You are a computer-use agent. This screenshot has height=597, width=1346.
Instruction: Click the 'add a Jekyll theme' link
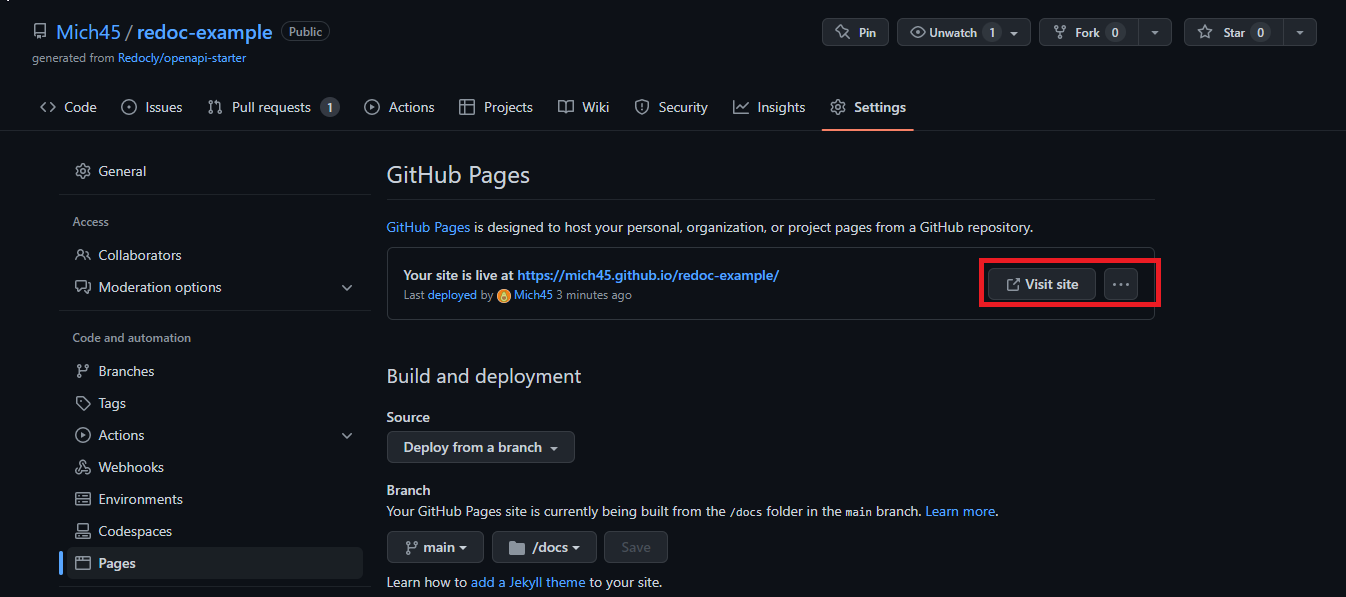click(x=528, y=582)
